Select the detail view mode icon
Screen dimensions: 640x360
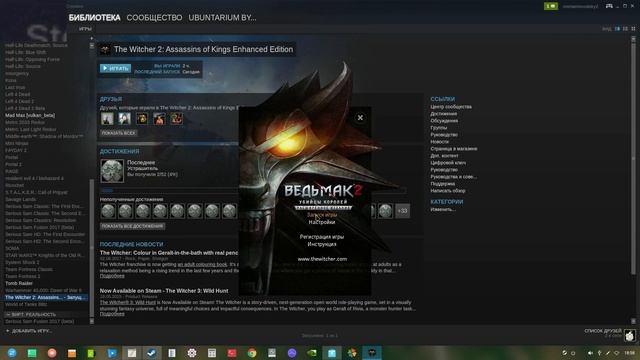(x=617, y=29)
